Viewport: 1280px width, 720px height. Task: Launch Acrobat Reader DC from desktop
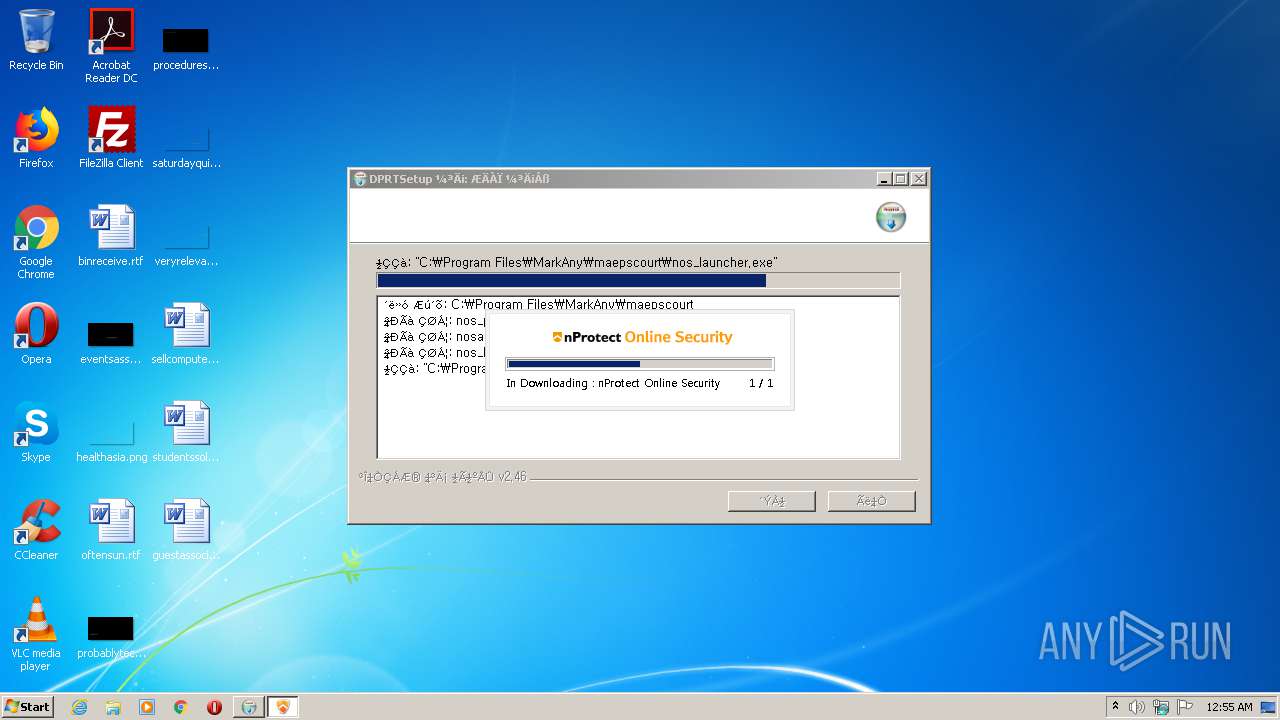pos(111,46)
